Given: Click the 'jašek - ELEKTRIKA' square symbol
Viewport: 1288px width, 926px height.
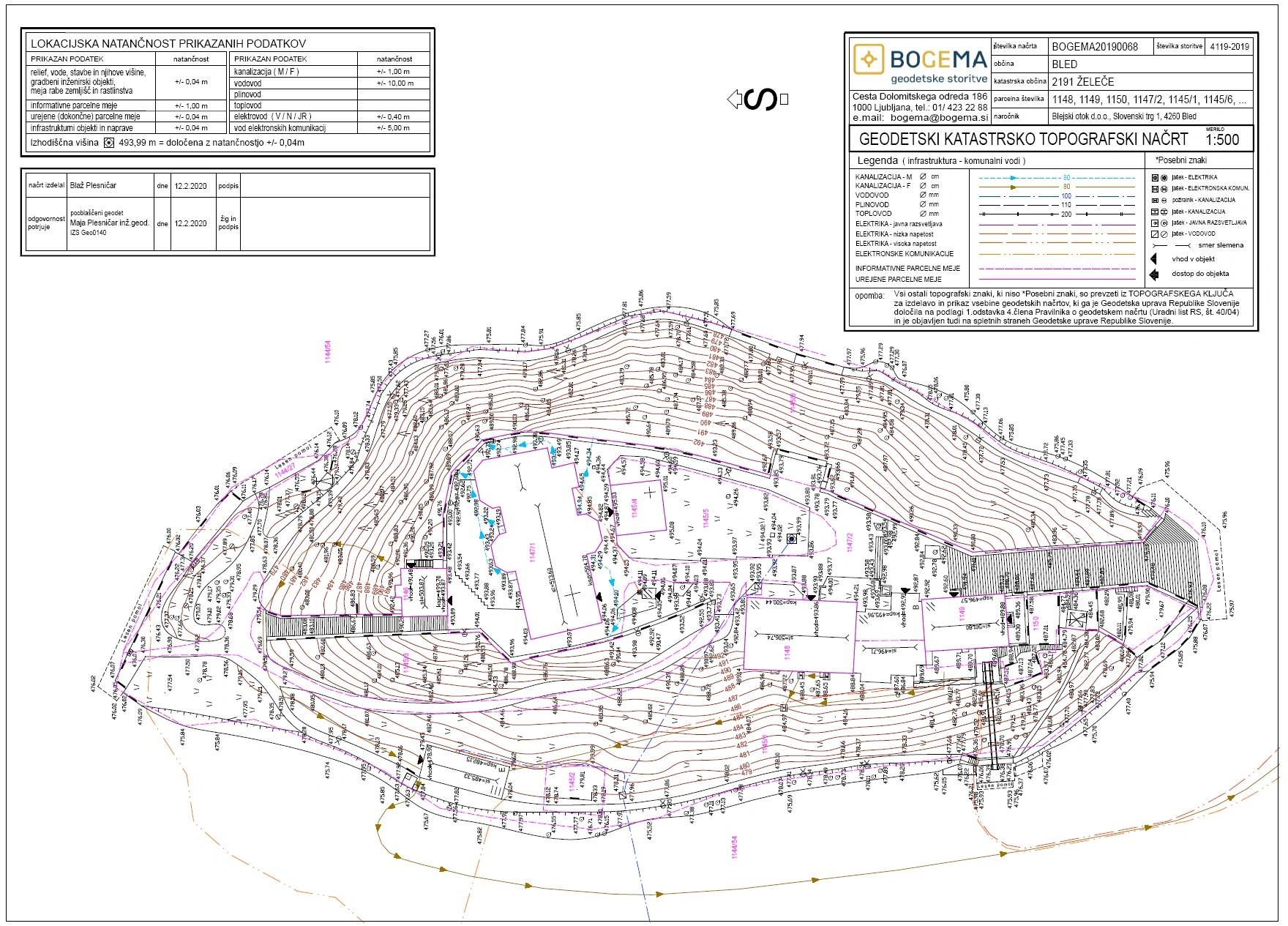Looking at the screenshot, I should coord(1155,178).
